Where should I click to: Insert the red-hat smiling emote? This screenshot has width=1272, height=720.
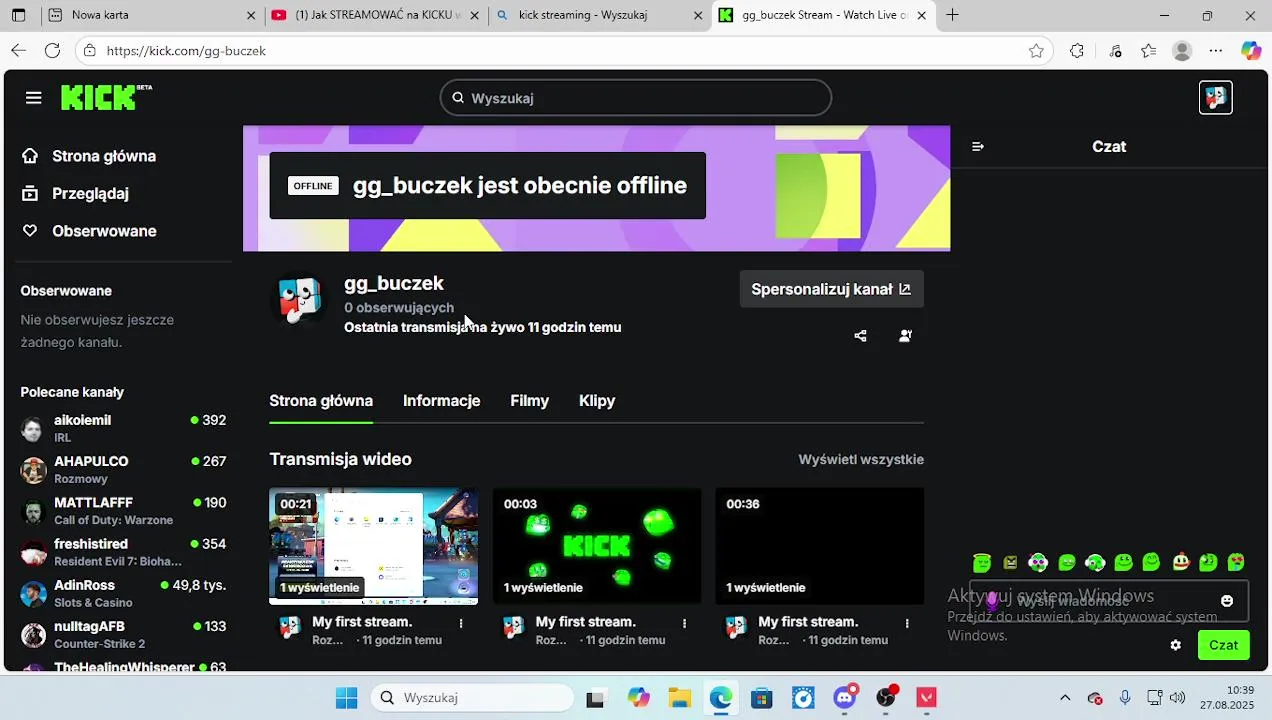(1180, 562)
